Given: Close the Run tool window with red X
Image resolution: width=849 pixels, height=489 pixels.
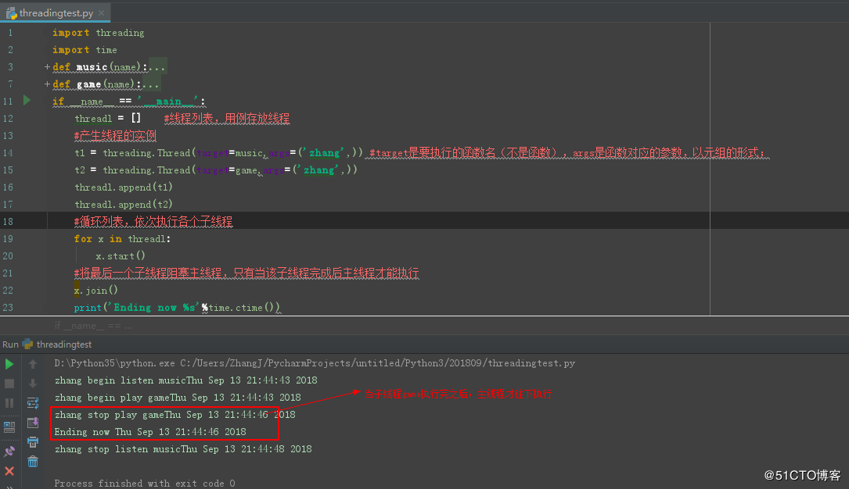Looking at the screenshot, I should point(9,471).
